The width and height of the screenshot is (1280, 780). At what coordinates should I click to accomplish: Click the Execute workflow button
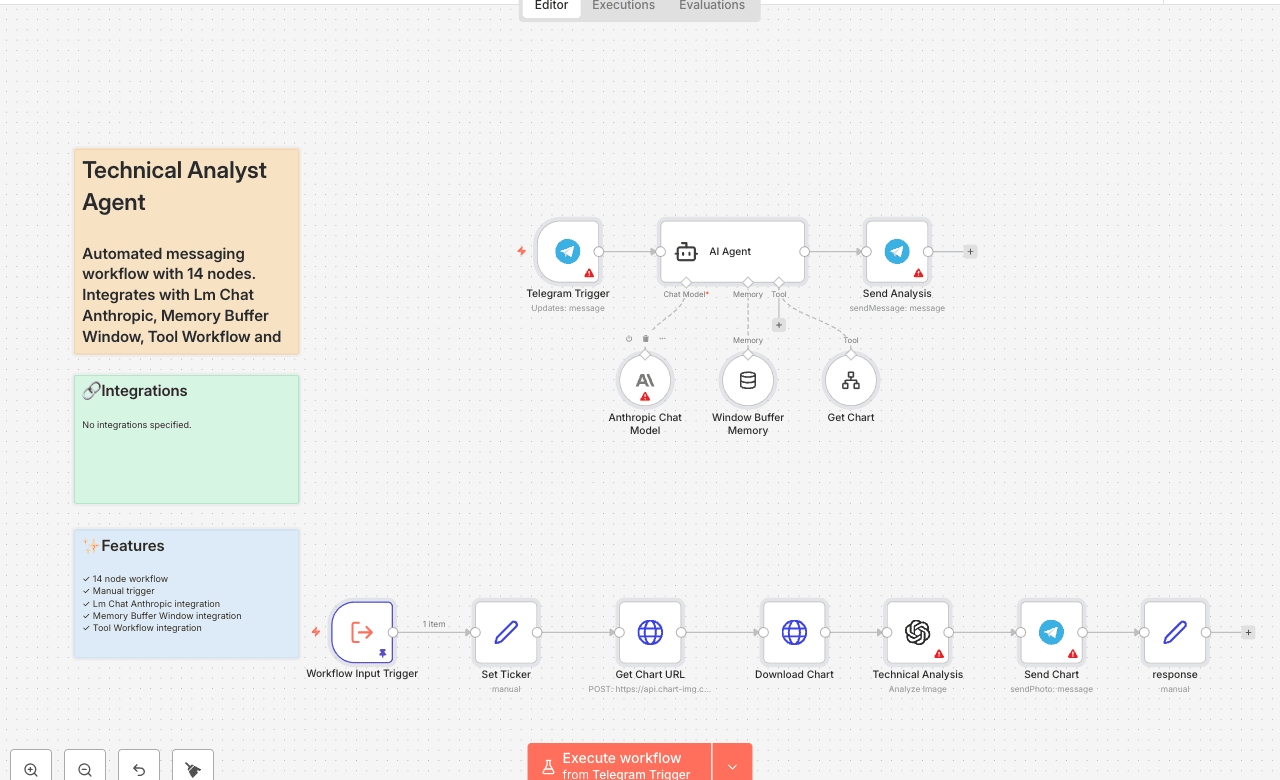620,765
